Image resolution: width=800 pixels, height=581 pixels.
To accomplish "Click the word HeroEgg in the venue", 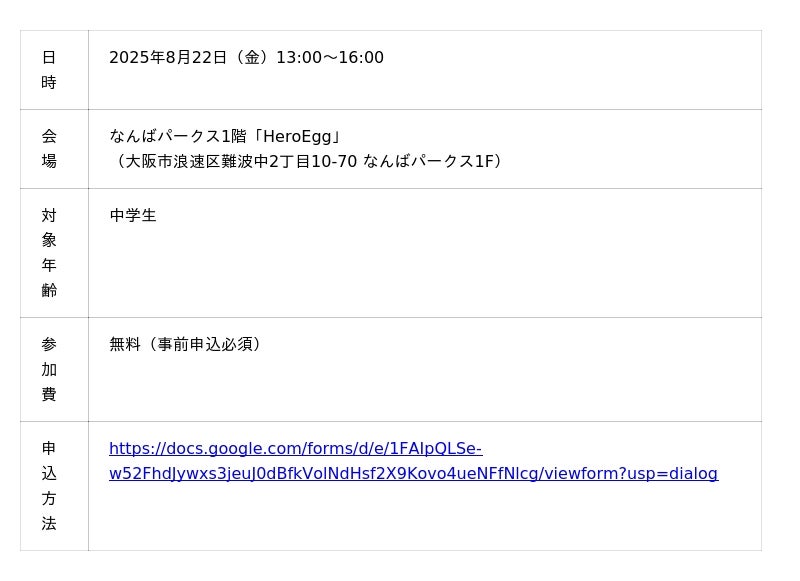I will point(297,137).
